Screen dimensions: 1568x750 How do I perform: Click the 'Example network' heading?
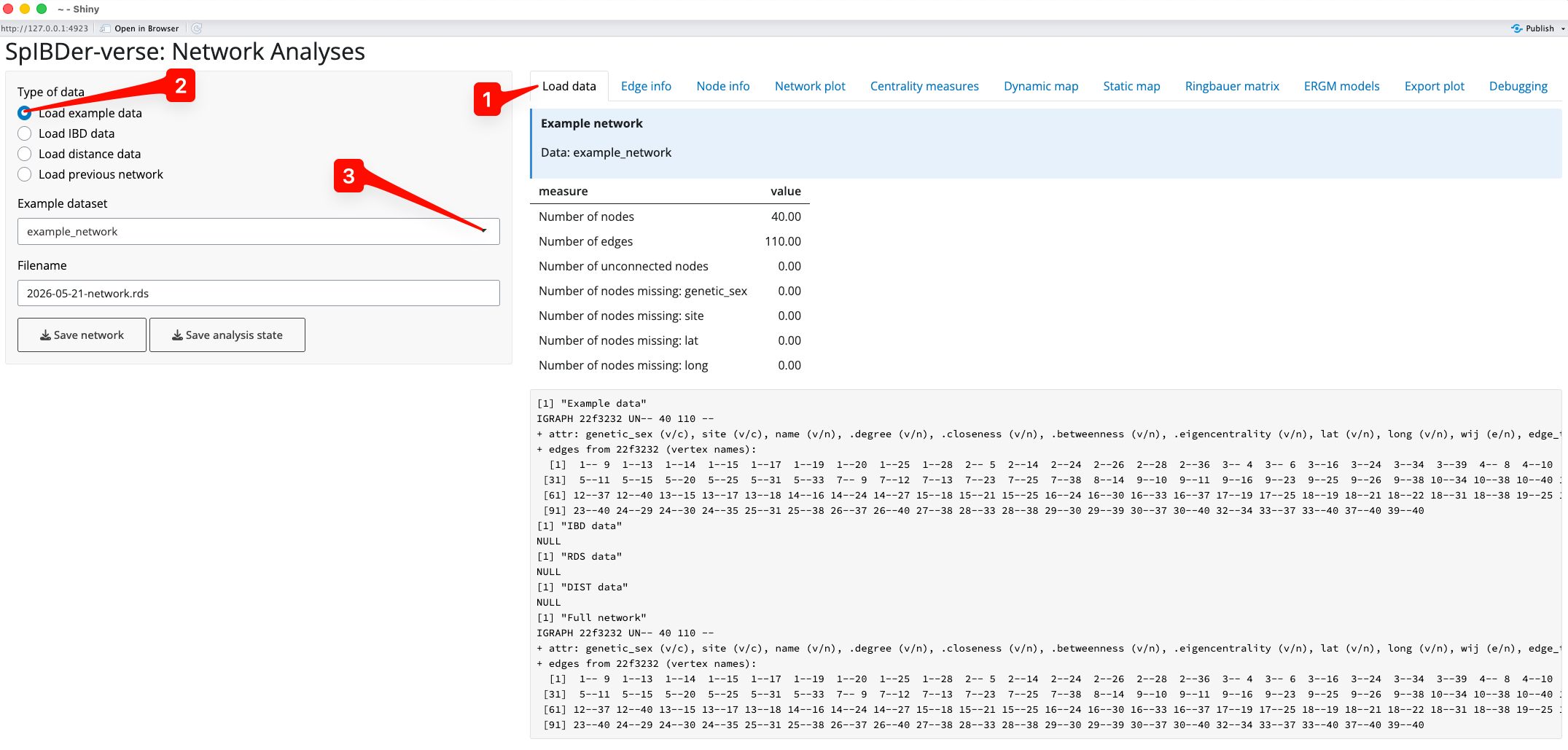592,123
